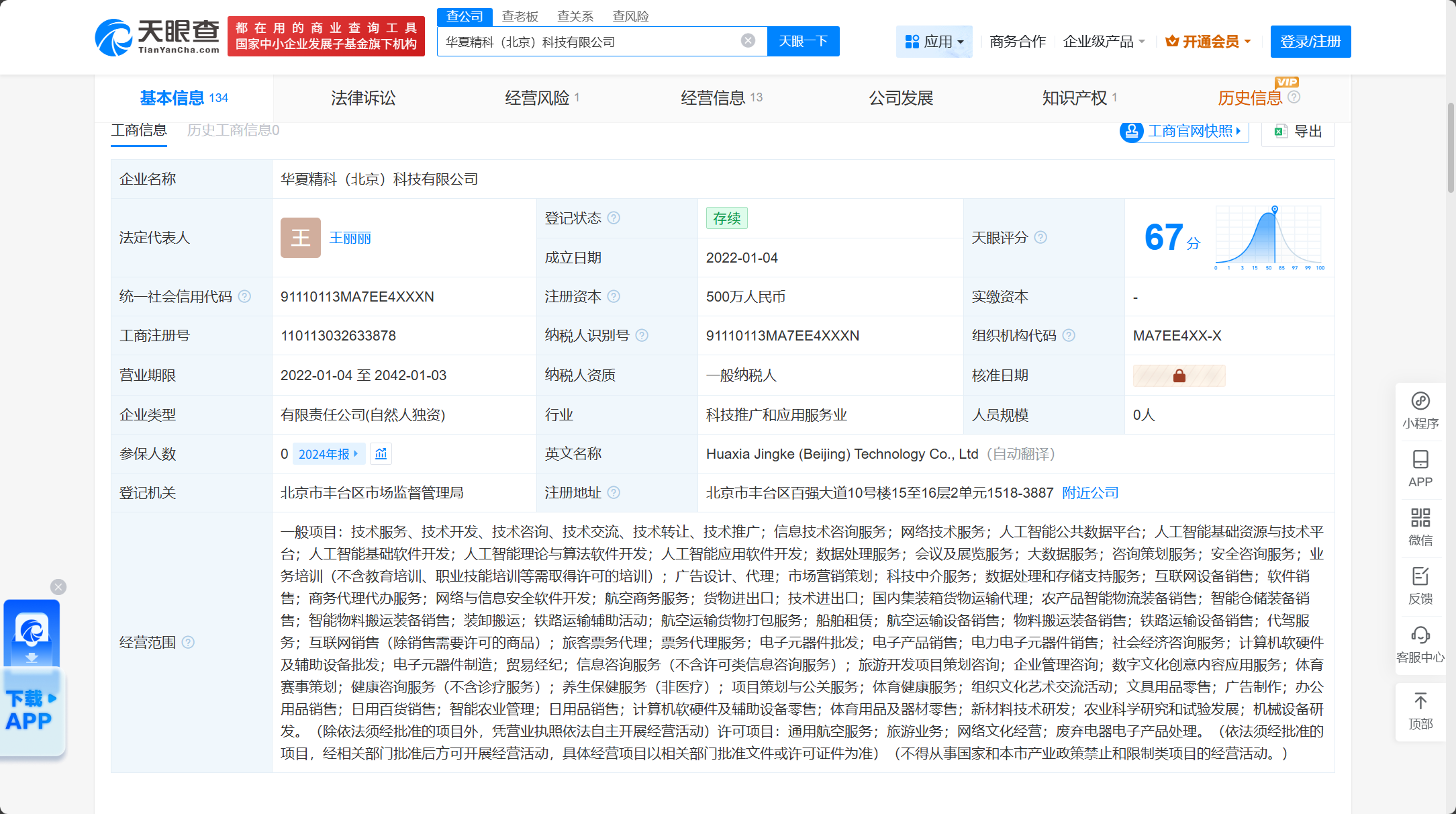Clear the search box with the X icon
The image size is (1456, 814).
(x=748, y=41)
